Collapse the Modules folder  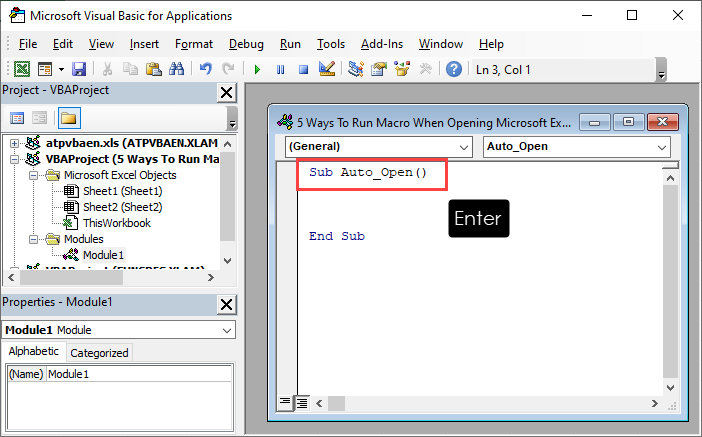click(x=33, y=239)
